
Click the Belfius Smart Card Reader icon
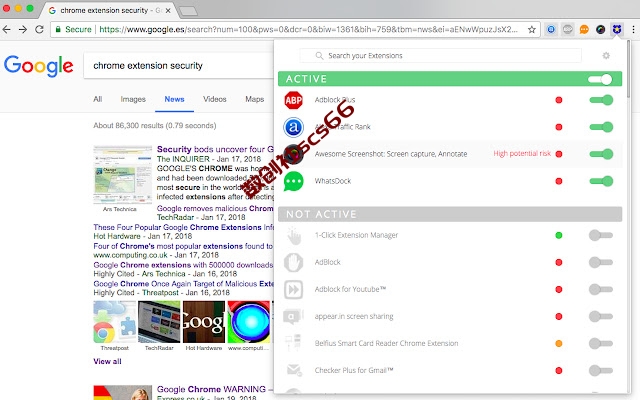293,343
